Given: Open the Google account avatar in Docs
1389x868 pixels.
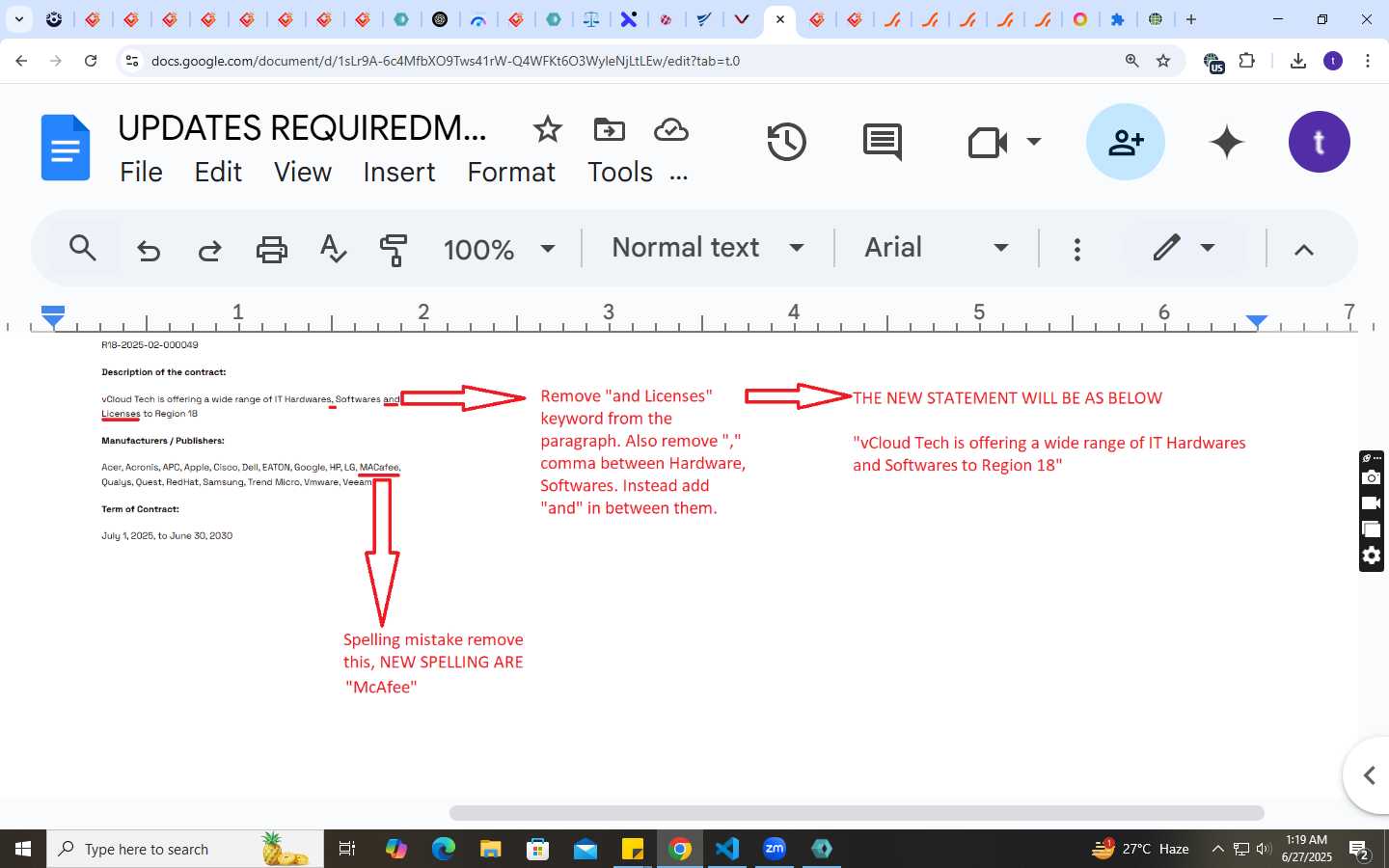Looking at the screenshot, I should pyautogui.click(x=1320, y=142).
